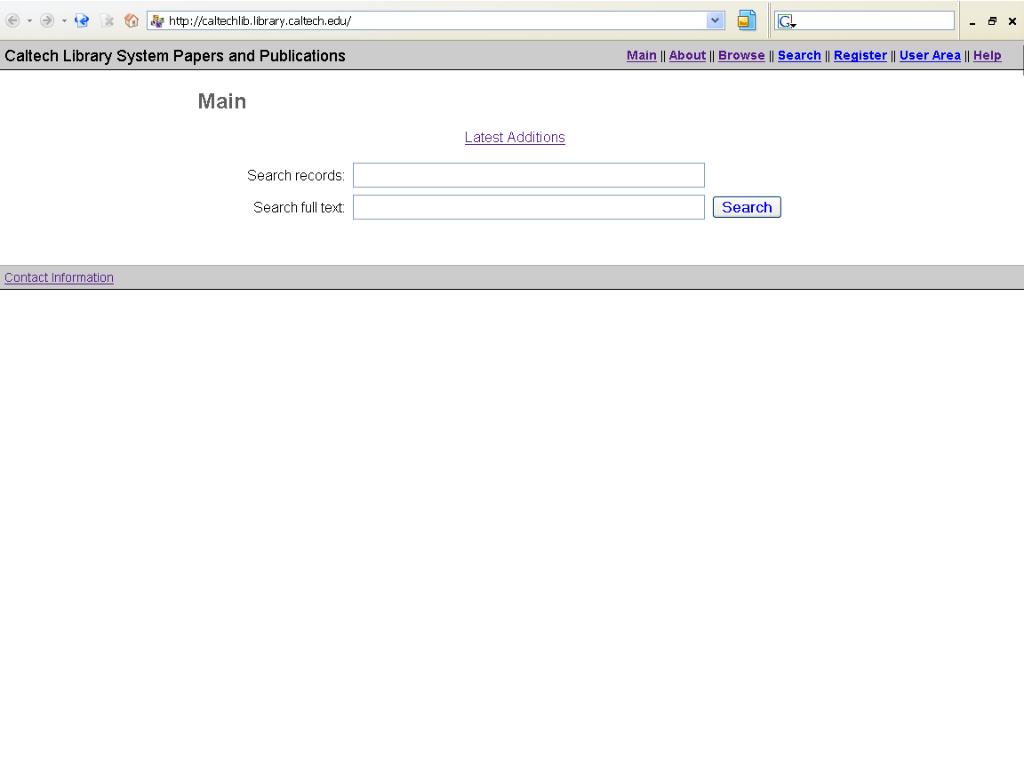Open the Help navigation link

[x=987, y=56]
